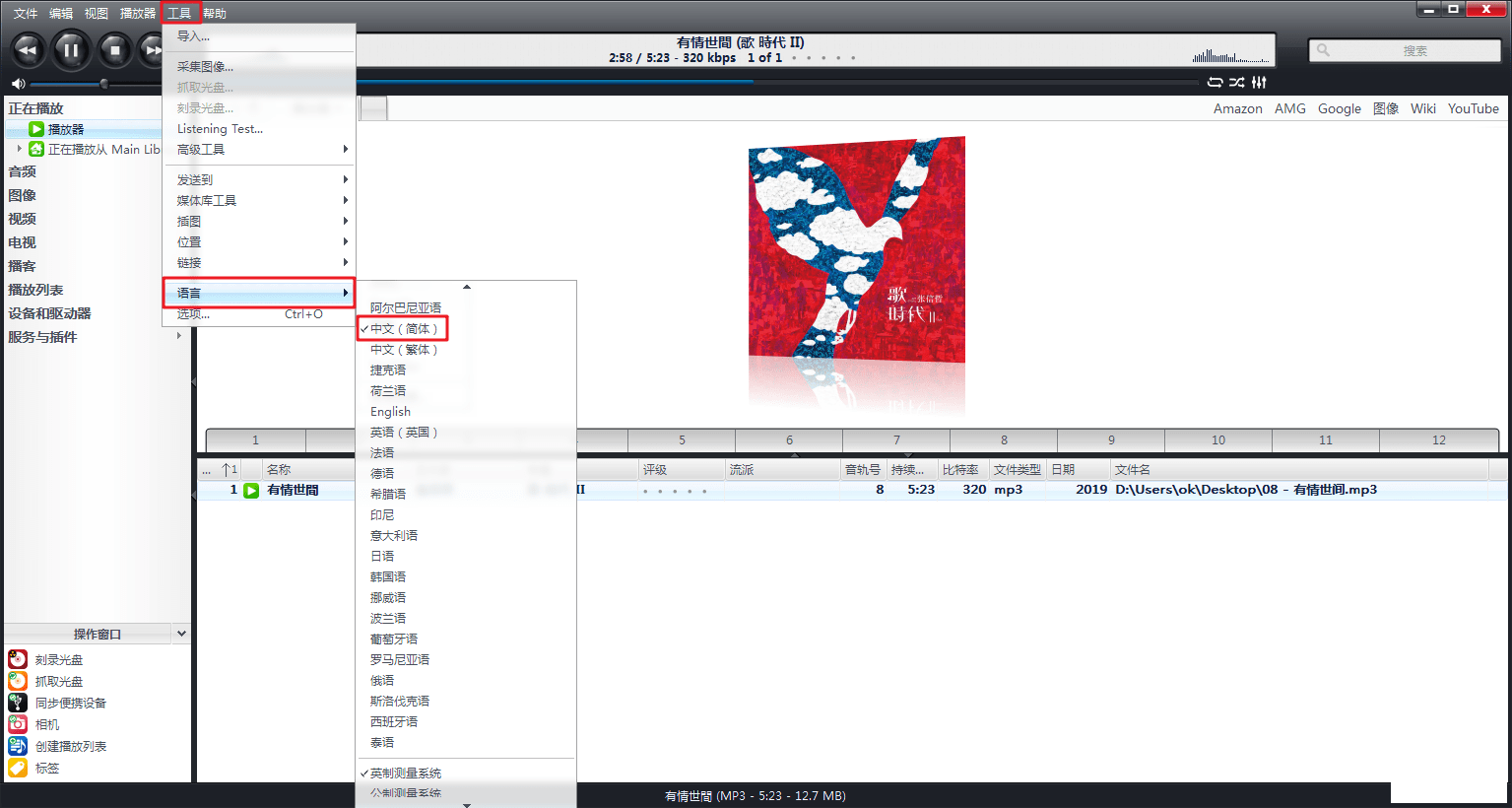Click the magnifier icon in search box
This screenshot has height=808, width=1512.
point(1323,50)
